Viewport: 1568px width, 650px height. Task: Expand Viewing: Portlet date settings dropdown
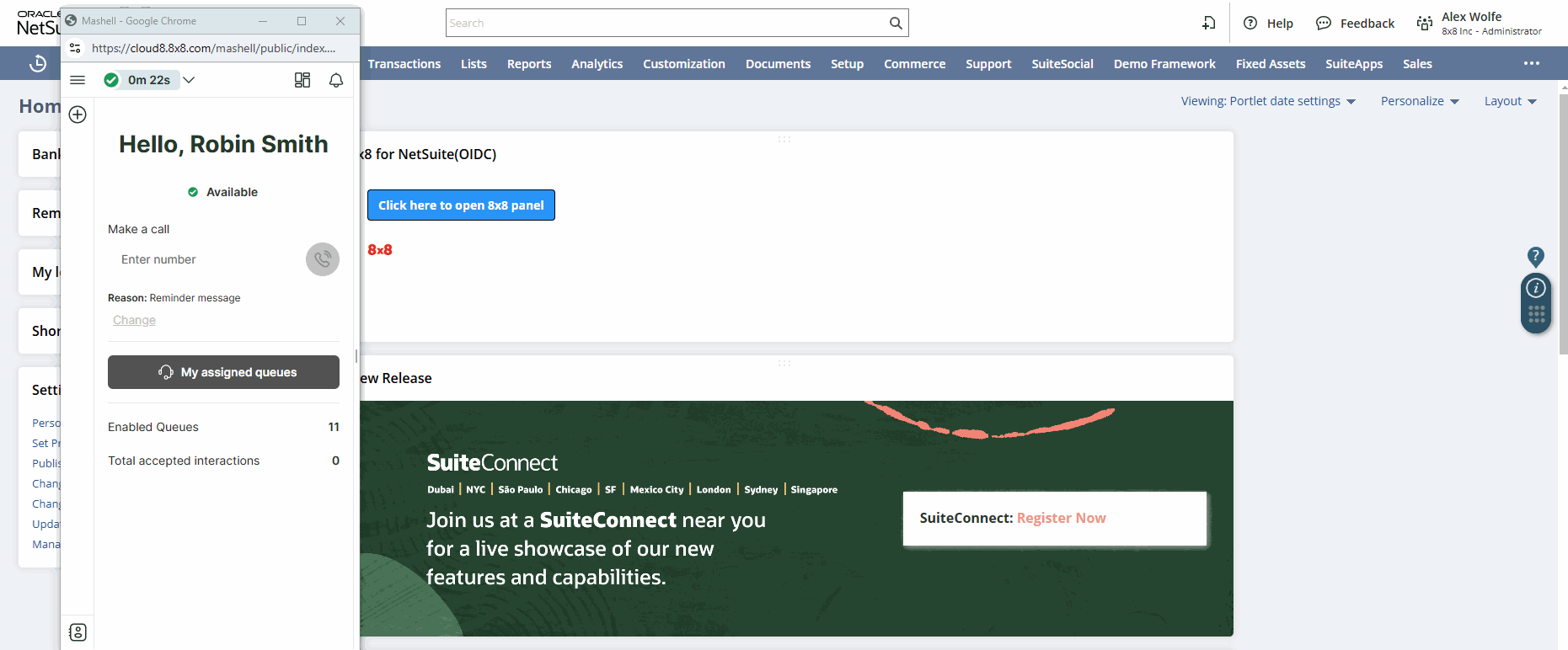(x=1268, y=101)
